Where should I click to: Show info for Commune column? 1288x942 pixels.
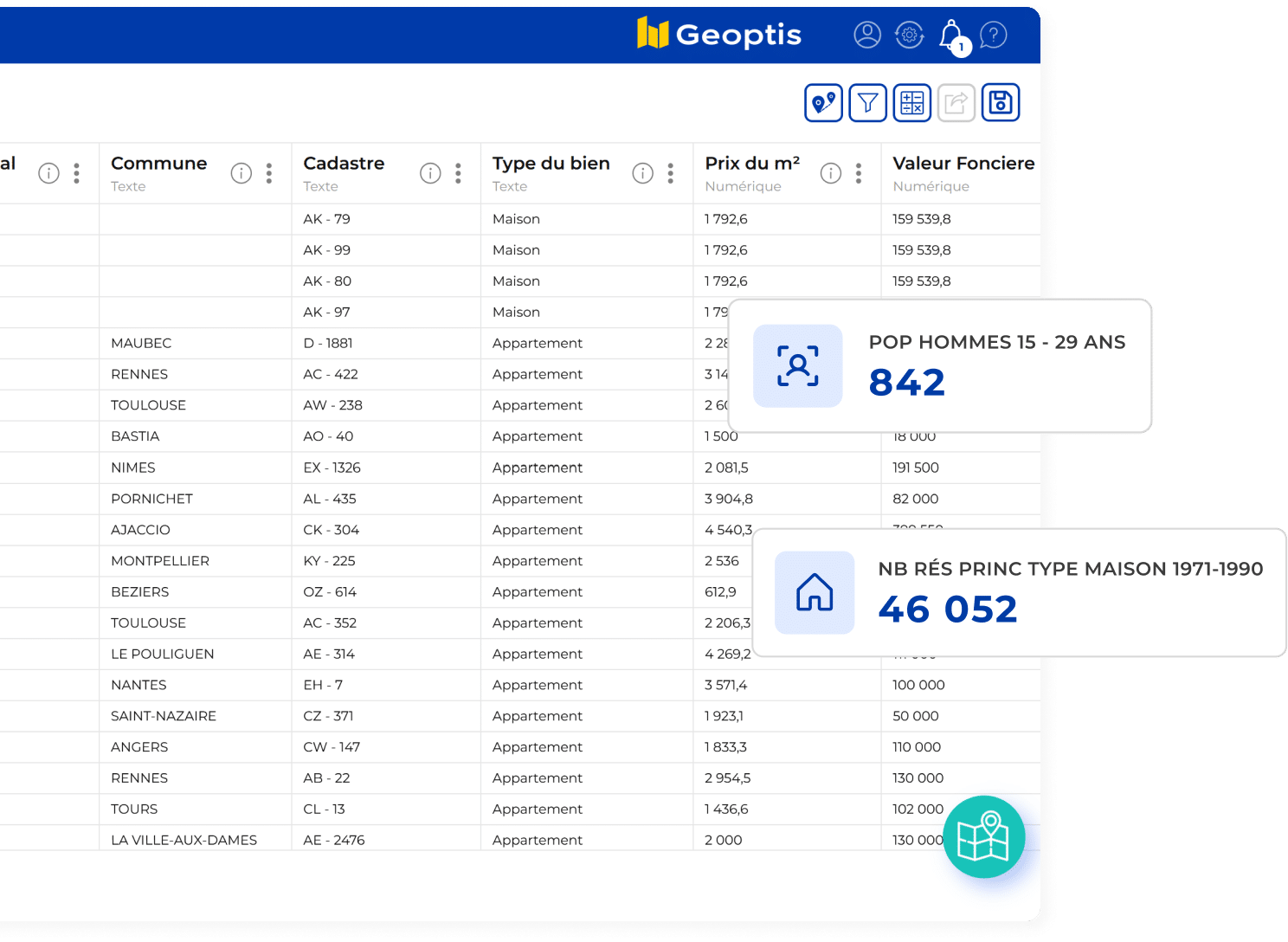241,173
